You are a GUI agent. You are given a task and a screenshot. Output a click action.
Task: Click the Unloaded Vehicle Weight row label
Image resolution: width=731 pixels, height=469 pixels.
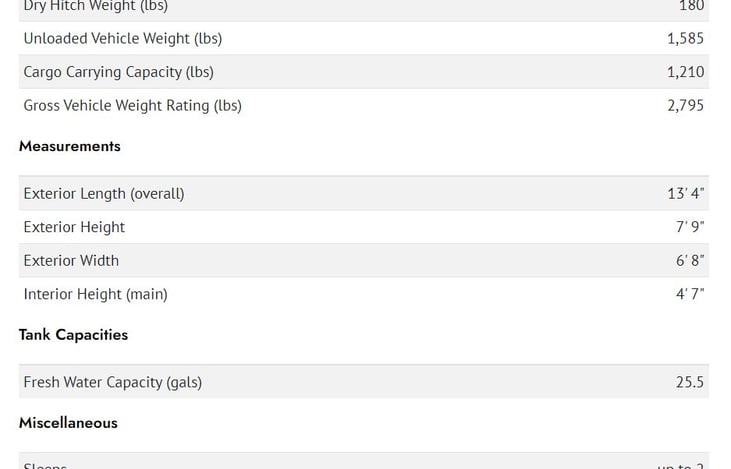click(122, 38)
